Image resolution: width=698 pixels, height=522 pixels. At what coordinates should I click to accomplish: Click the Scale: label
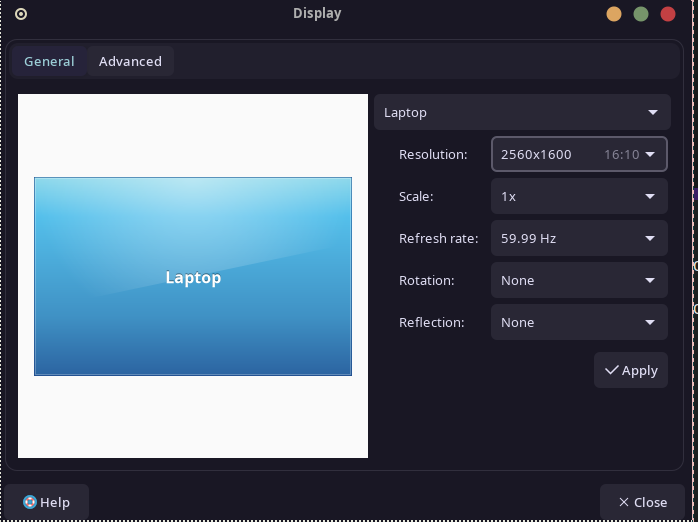pyautogui.click(x=416, y=196)
